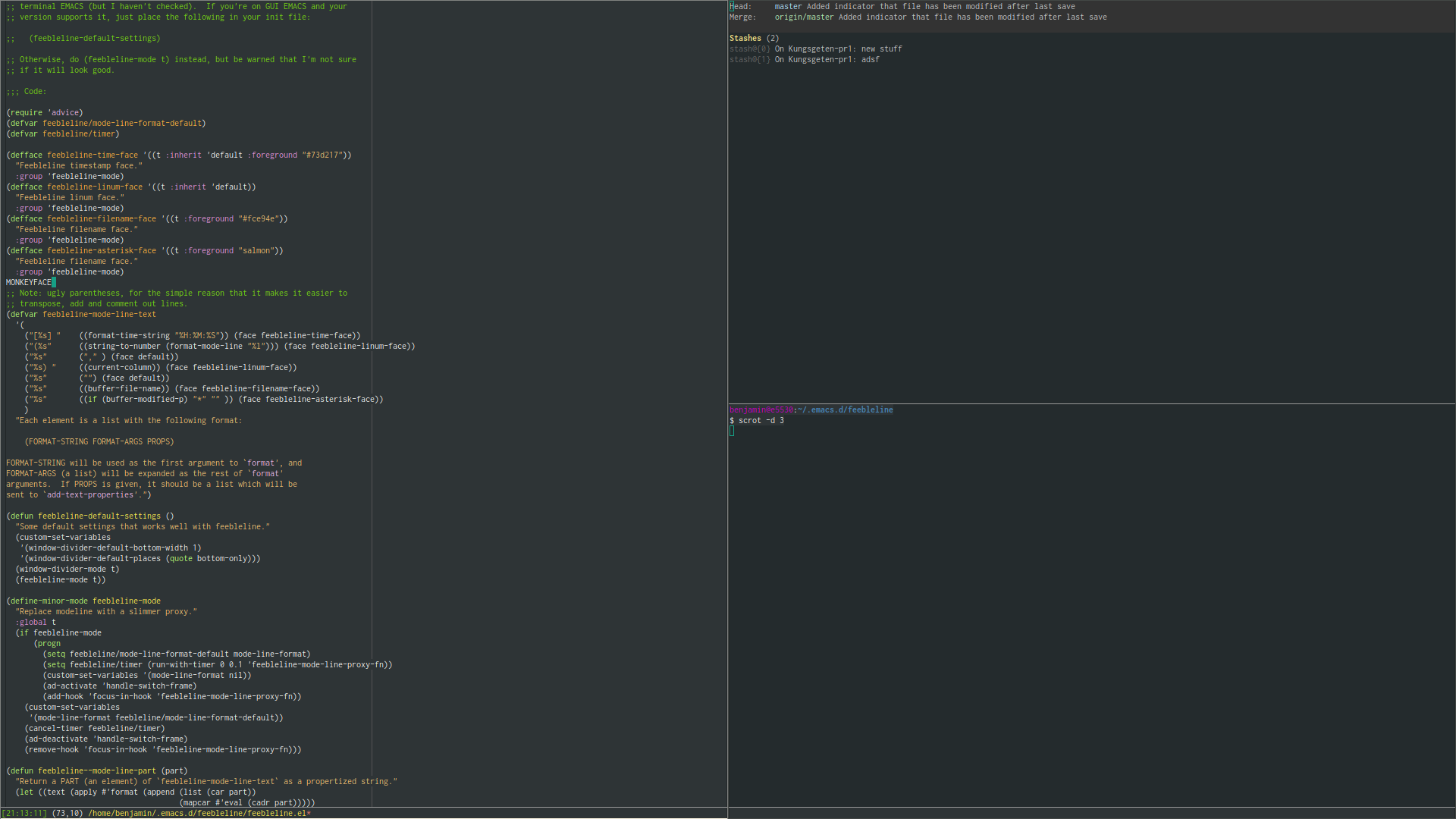Viewport: 1456px width, 819px height.
Task: Click the modified asterisk after feebleline.el
Action: coord(309,813)
